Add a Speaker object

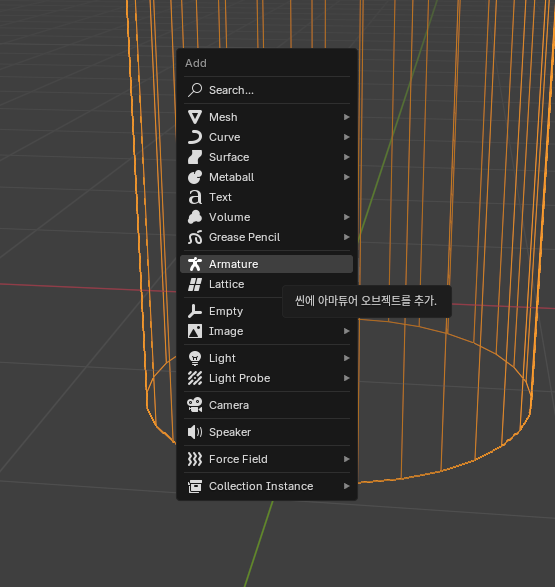pyautogui.click(x=266, y=432)
